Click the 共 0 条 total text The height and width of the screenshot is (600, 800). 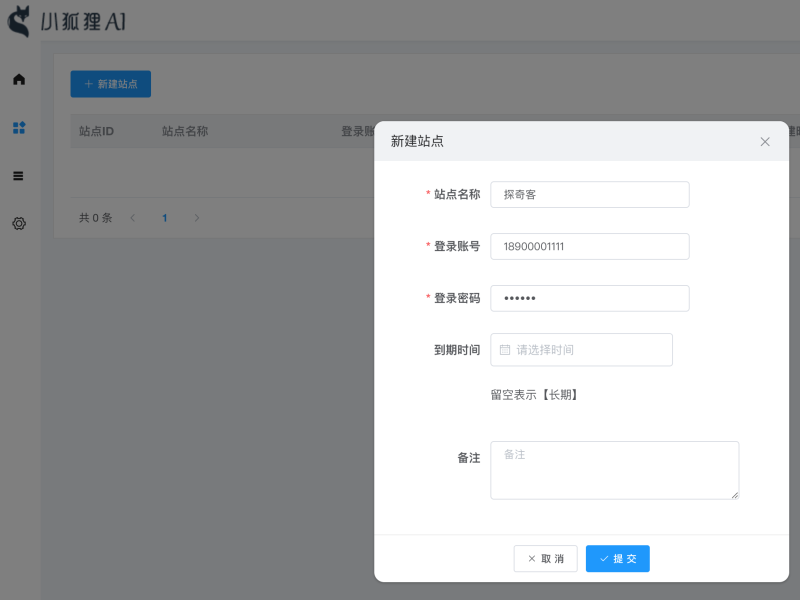[95, 218]
